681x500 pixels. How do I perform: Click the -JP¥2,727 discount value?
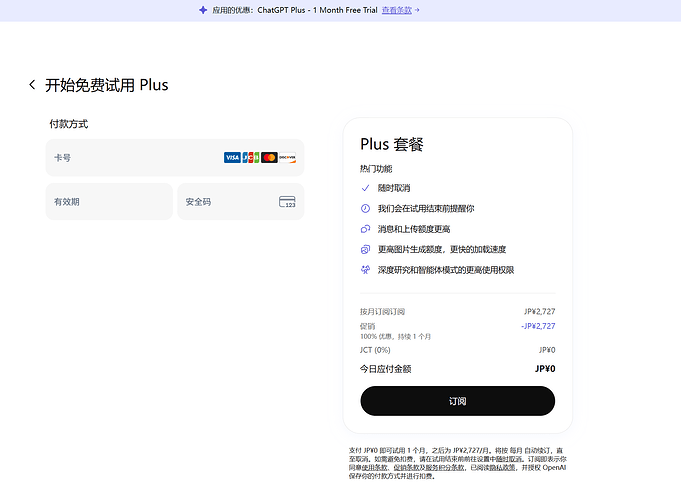pyautogui.click(x=538, y=326)
